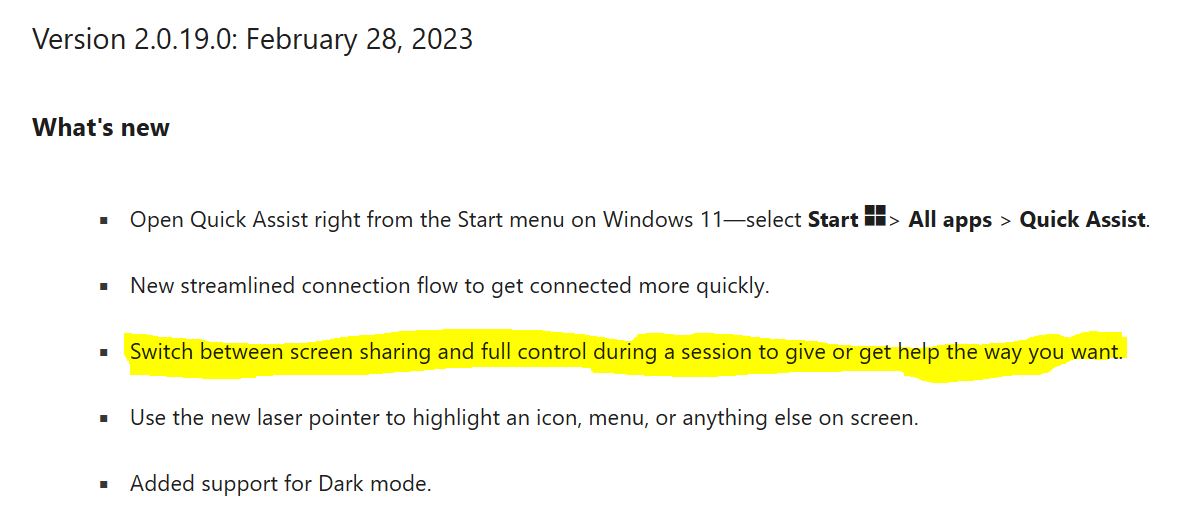
Task: Click the bullet marker before Dark mode line
Action: tap(104, 485)
